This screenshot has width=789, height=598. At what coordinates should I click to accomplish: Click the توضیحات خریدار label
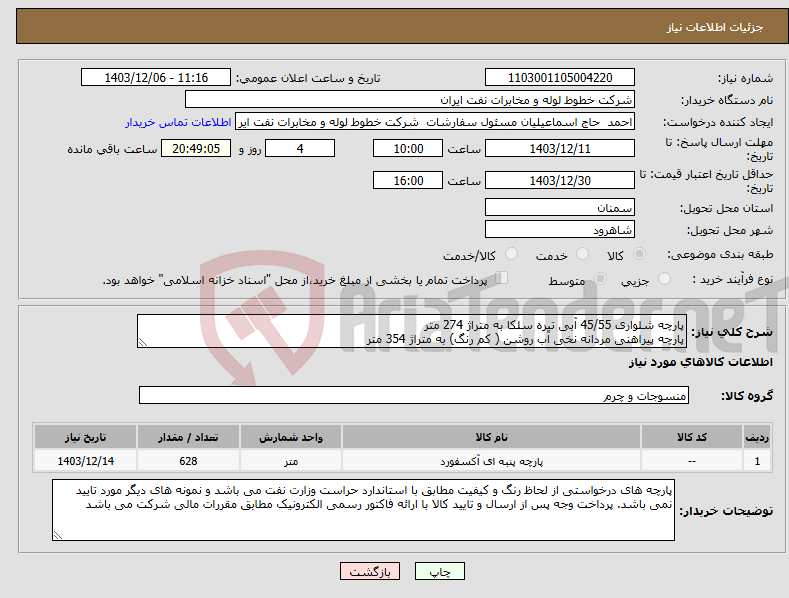click(726, 511)
